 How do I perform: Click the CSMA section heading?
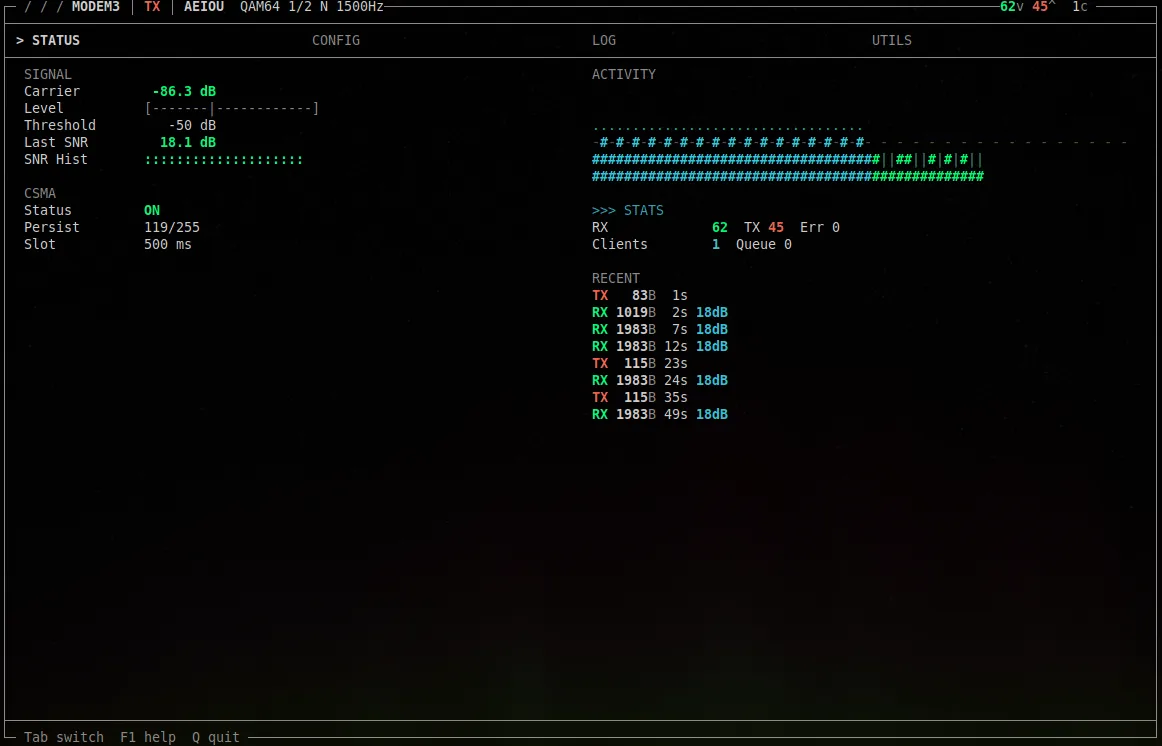click(40, 193)
